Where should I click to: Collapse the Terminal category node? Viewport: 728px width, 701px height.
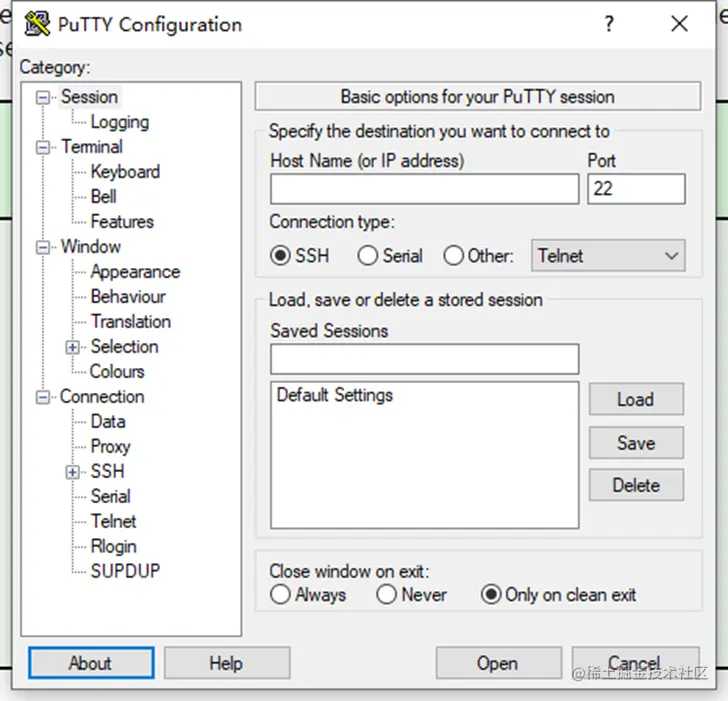[x=43, y=147]
